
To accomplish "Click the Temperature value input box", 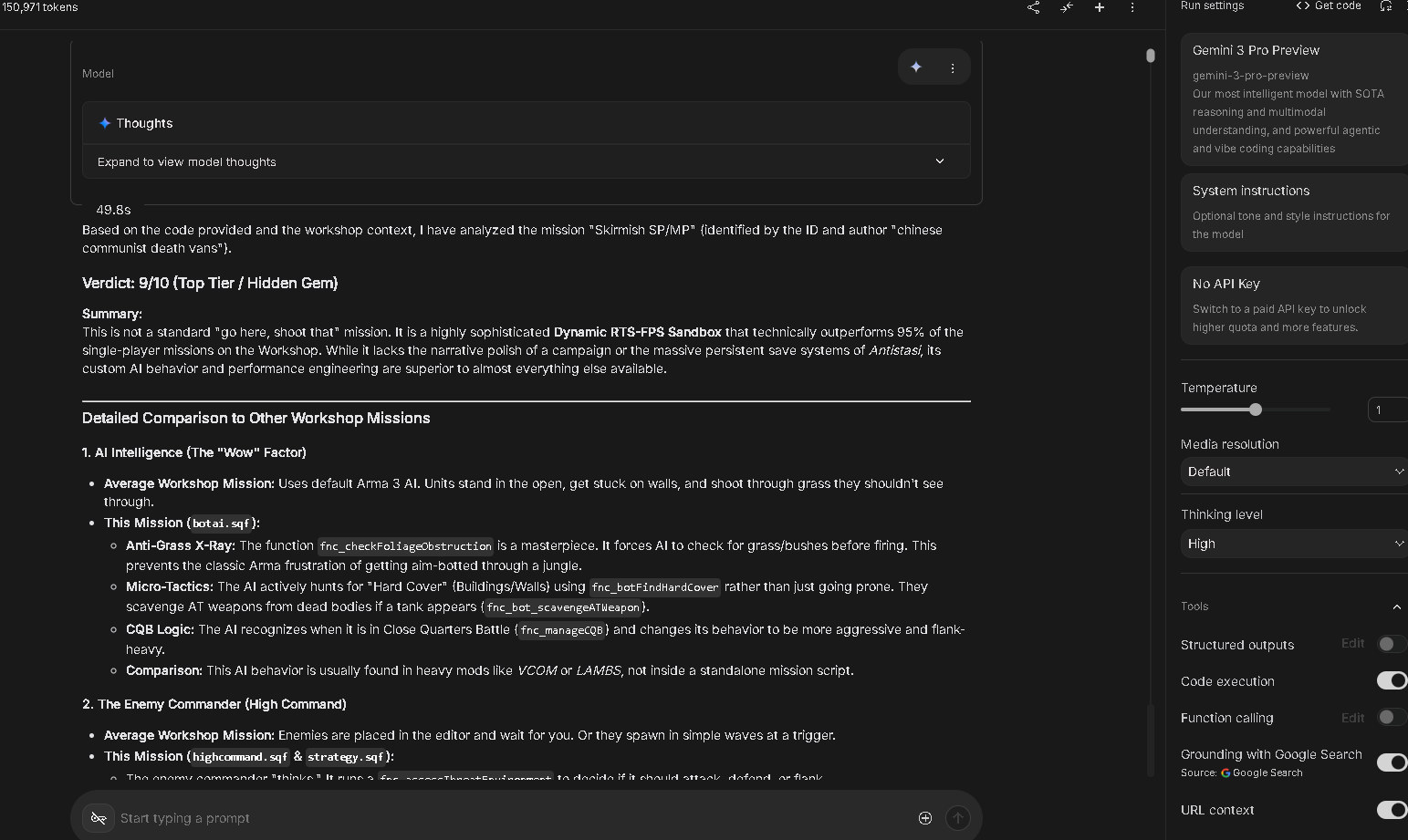I will point(1387,410).
